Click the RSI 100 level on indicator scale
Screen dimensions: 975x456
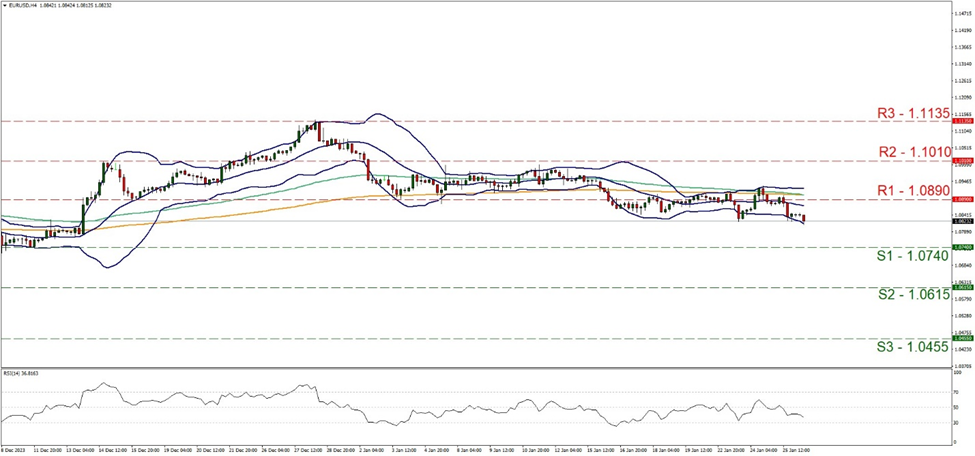pos(956,372)
